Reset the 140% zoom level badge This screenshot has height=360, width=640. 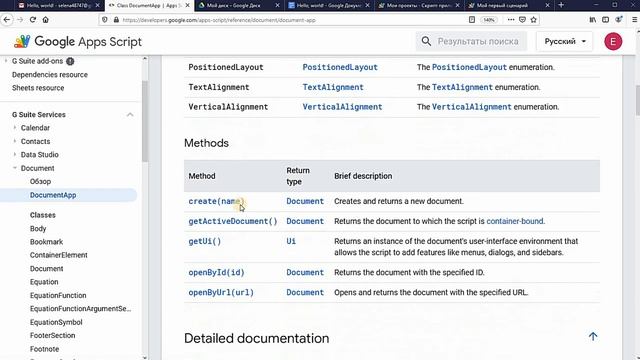489,20
